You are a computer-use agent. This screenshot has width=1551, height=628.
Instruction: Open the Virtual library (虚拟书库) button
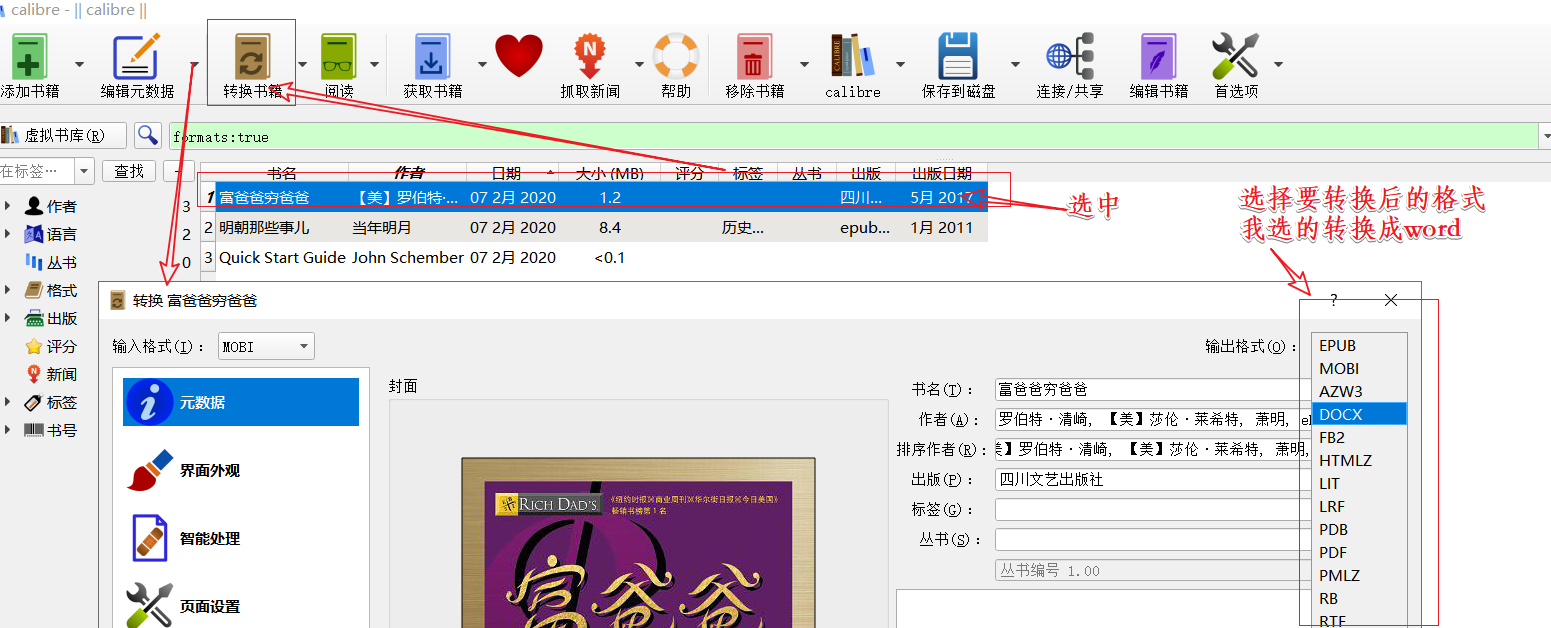click(62, 136)
